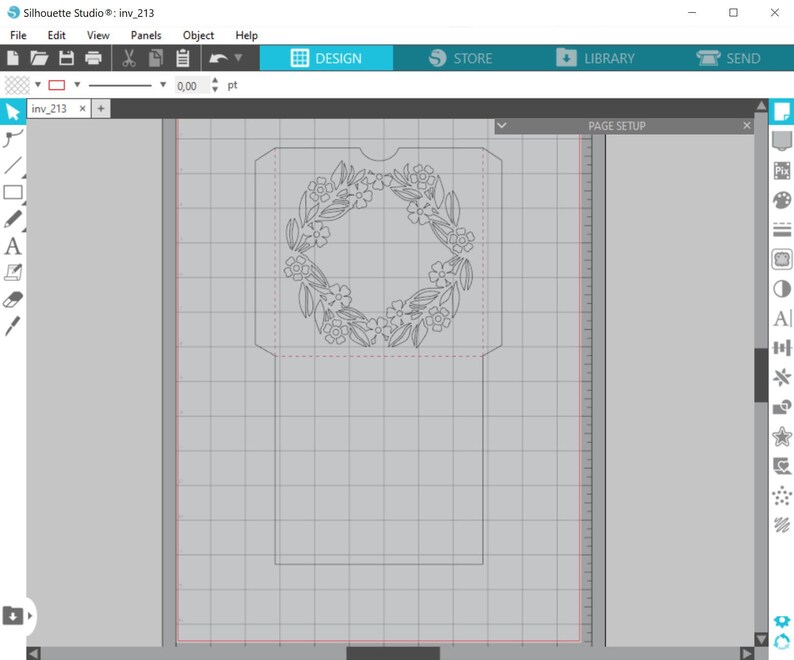Decrease line thickness with down stepper

tap(215, 89)
